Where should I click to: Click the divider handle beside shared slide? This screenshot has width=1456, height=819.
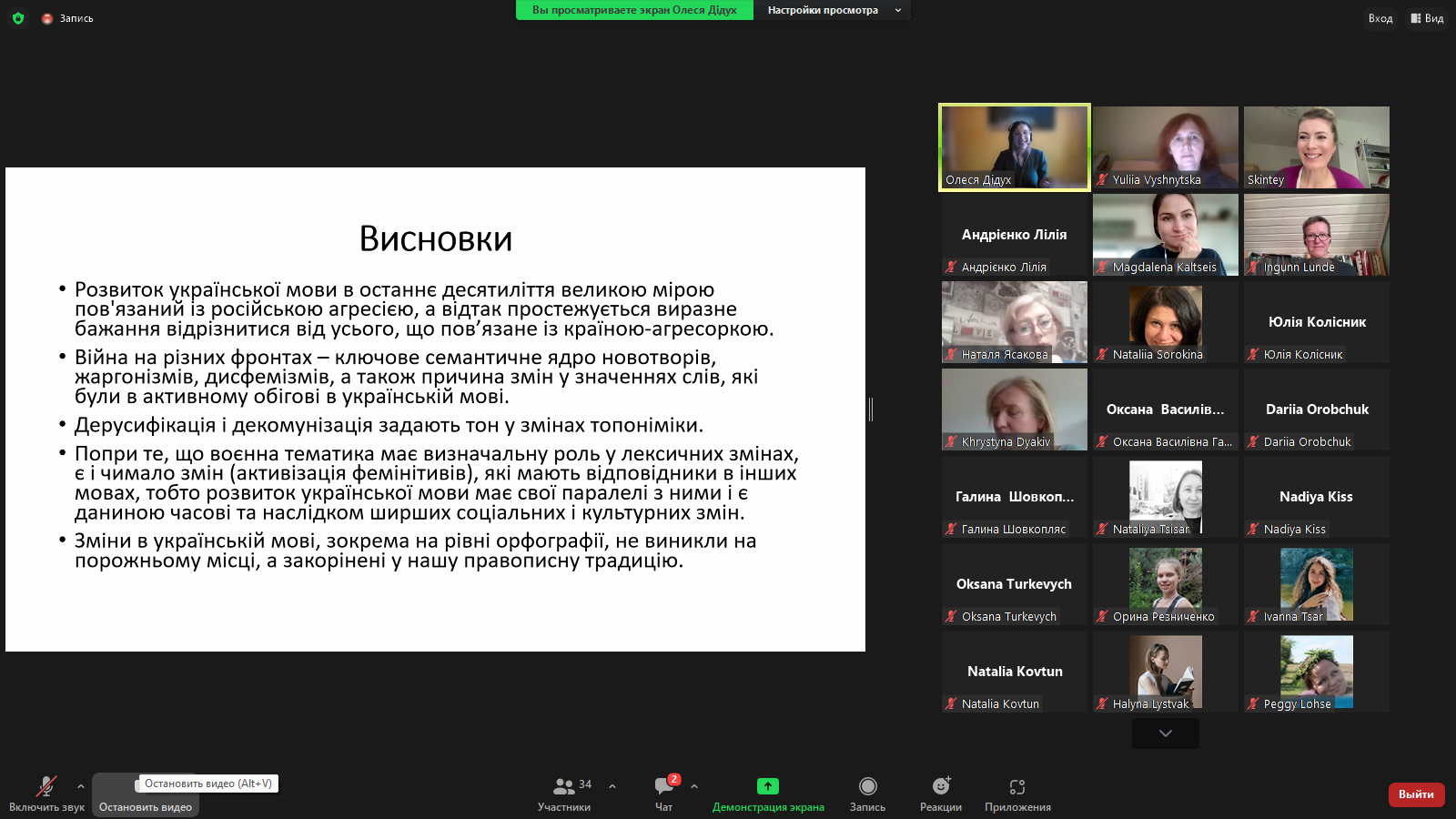(x=871, y=409)
